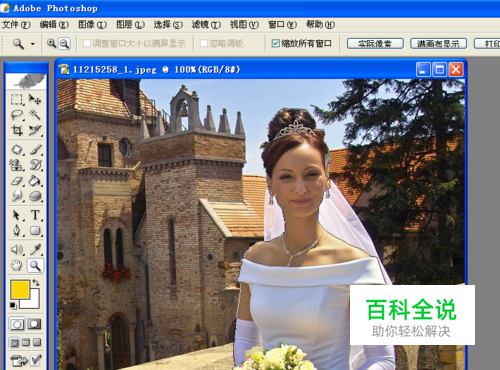The height and width of the screenshot is (370, 500).
Task: Click the Adobe Online feather icon
Action: [x=26, y=81]
